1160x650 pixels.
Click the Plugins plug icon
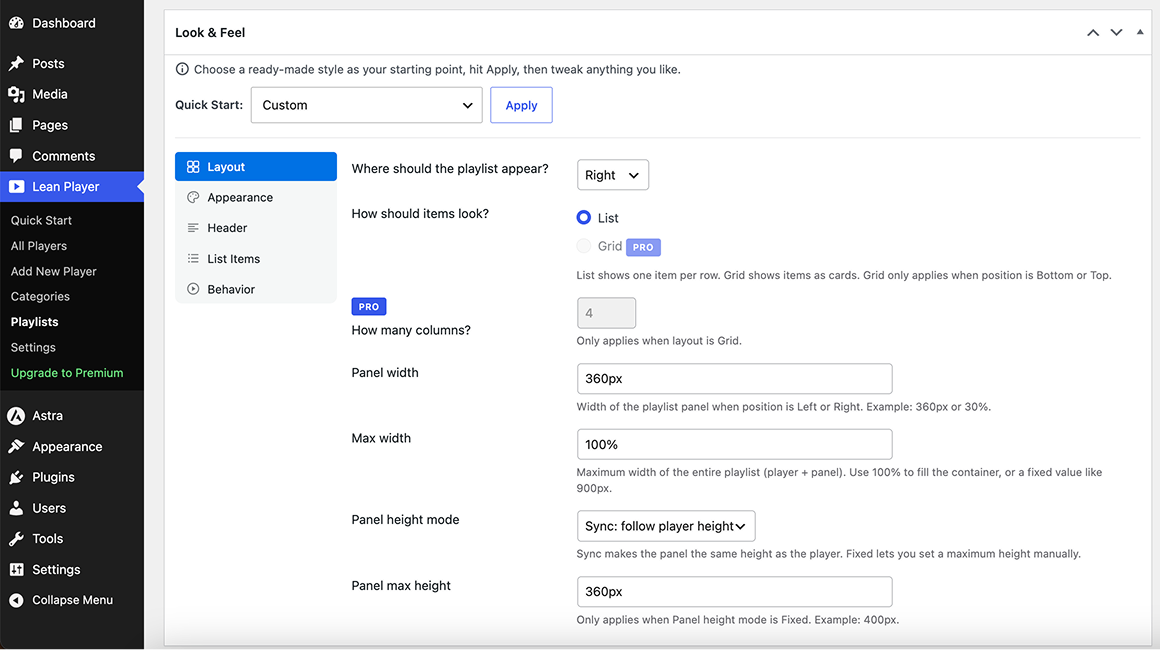[16, 478]
